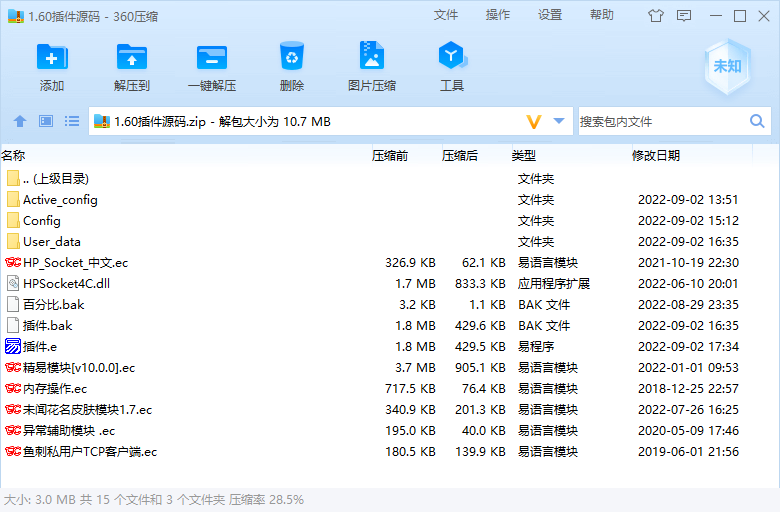Select the Active_config folder
This screenshot has width=780, height=512.
coord(60,200)
